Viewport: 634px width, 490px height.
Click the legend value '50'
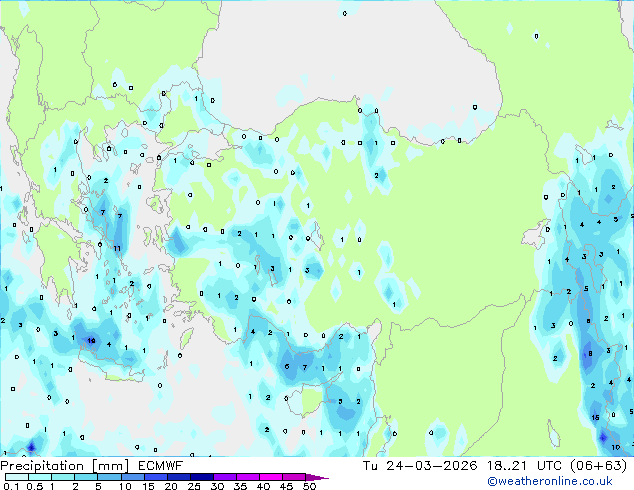309,486
